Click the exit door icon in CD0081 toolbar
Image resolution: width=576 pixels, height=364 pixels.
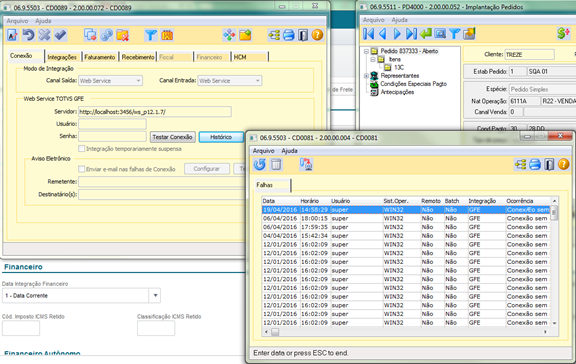point(549,165)
